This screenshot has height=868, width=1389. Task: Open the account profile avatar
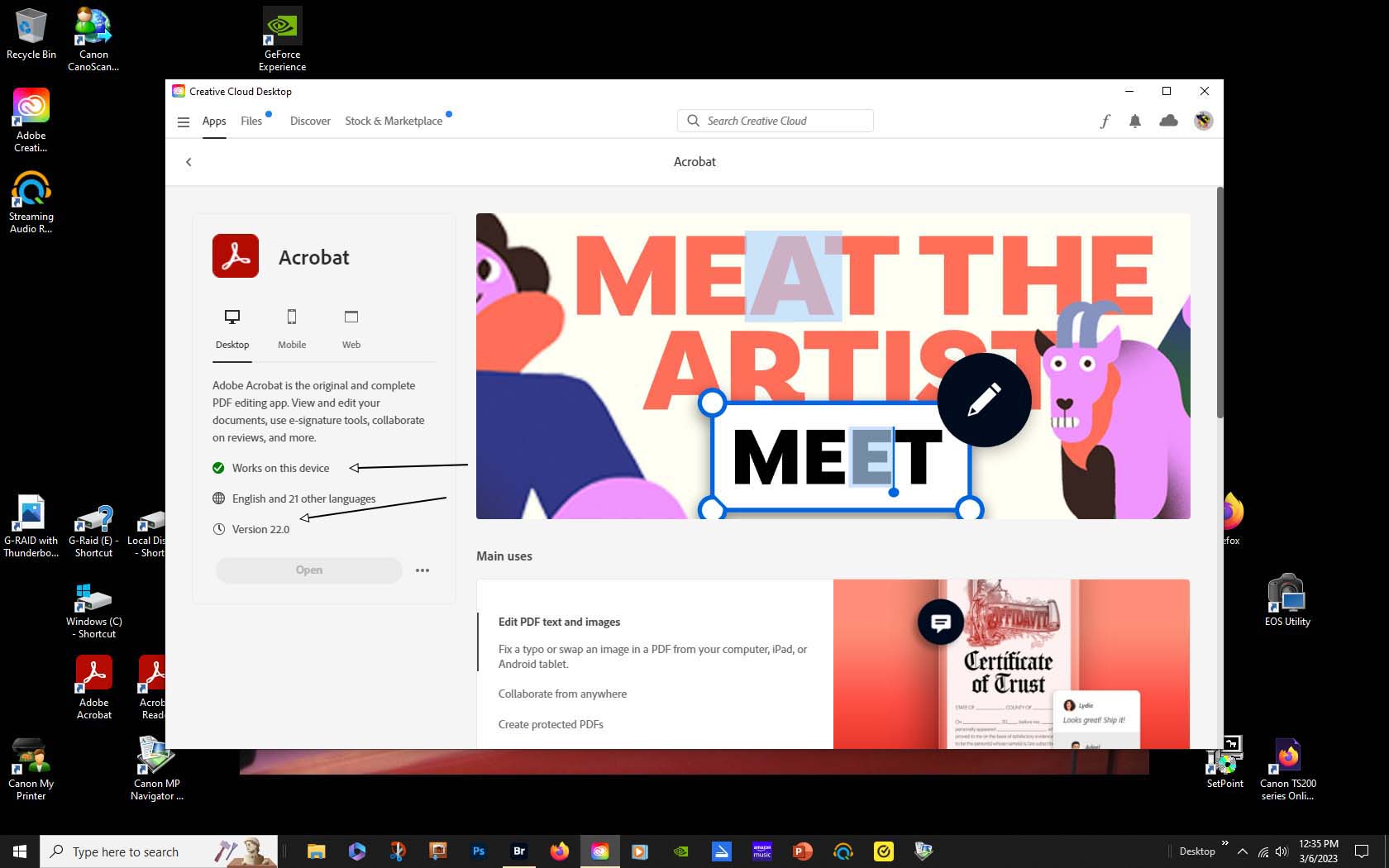pyautogui.click(x=1203, y=121)
